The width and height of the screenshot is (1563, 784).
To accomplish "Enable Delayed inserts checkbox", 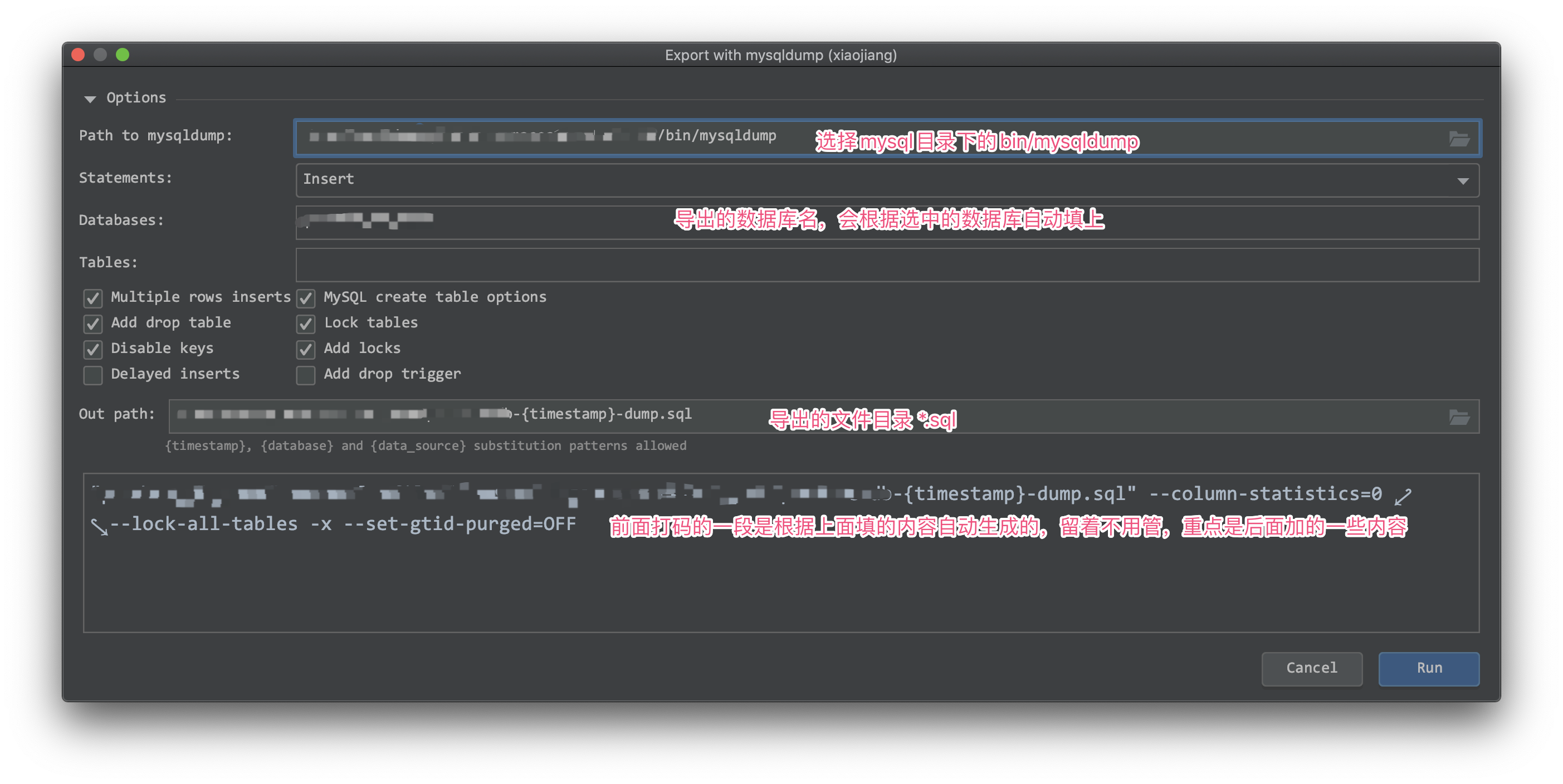I will [93, 375].
